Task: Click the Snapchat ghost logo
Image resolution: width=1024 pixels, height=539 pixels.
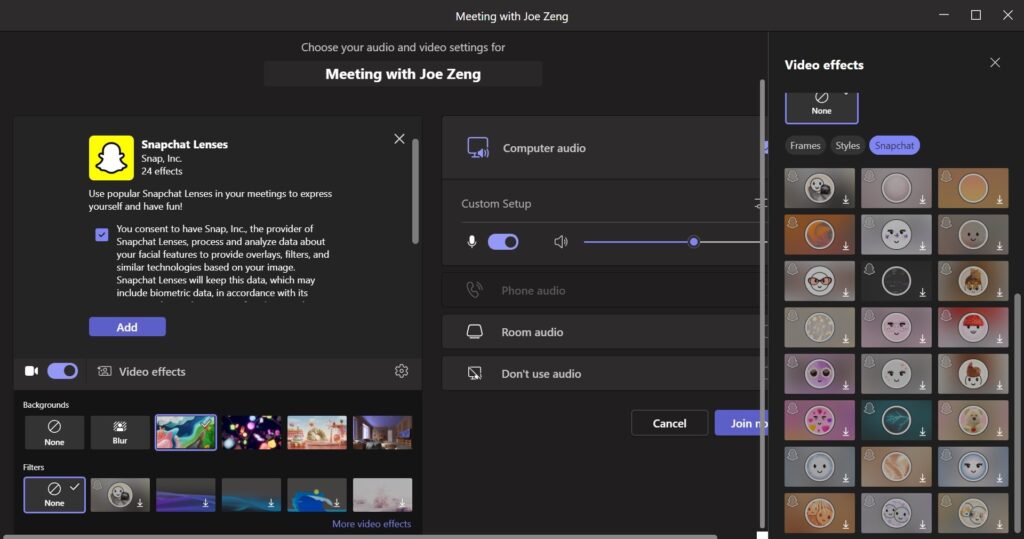Action: [111, 158]
